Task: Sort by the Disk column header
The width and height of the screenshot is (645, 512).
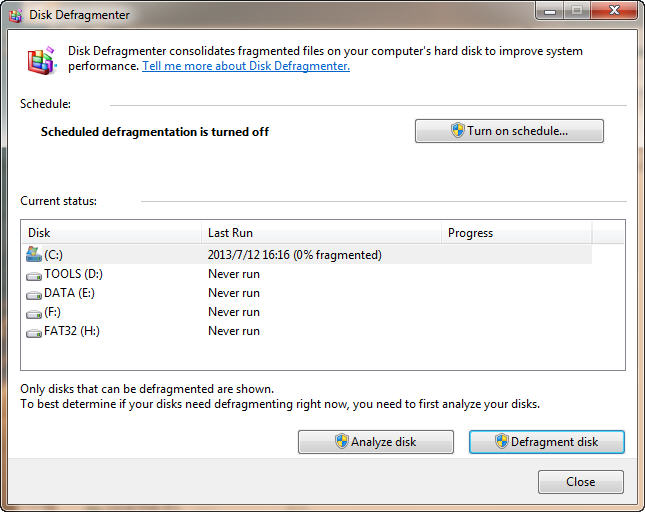Action: click(111, 233)
